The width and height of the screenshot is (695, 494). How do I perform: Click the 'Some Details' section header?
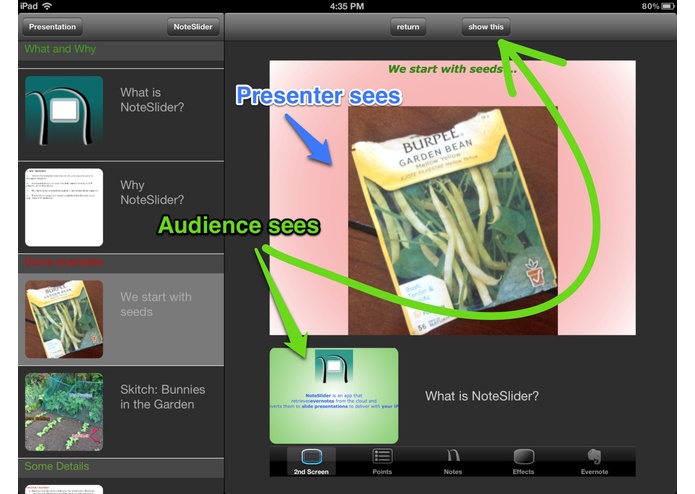[x=121, y=467]
